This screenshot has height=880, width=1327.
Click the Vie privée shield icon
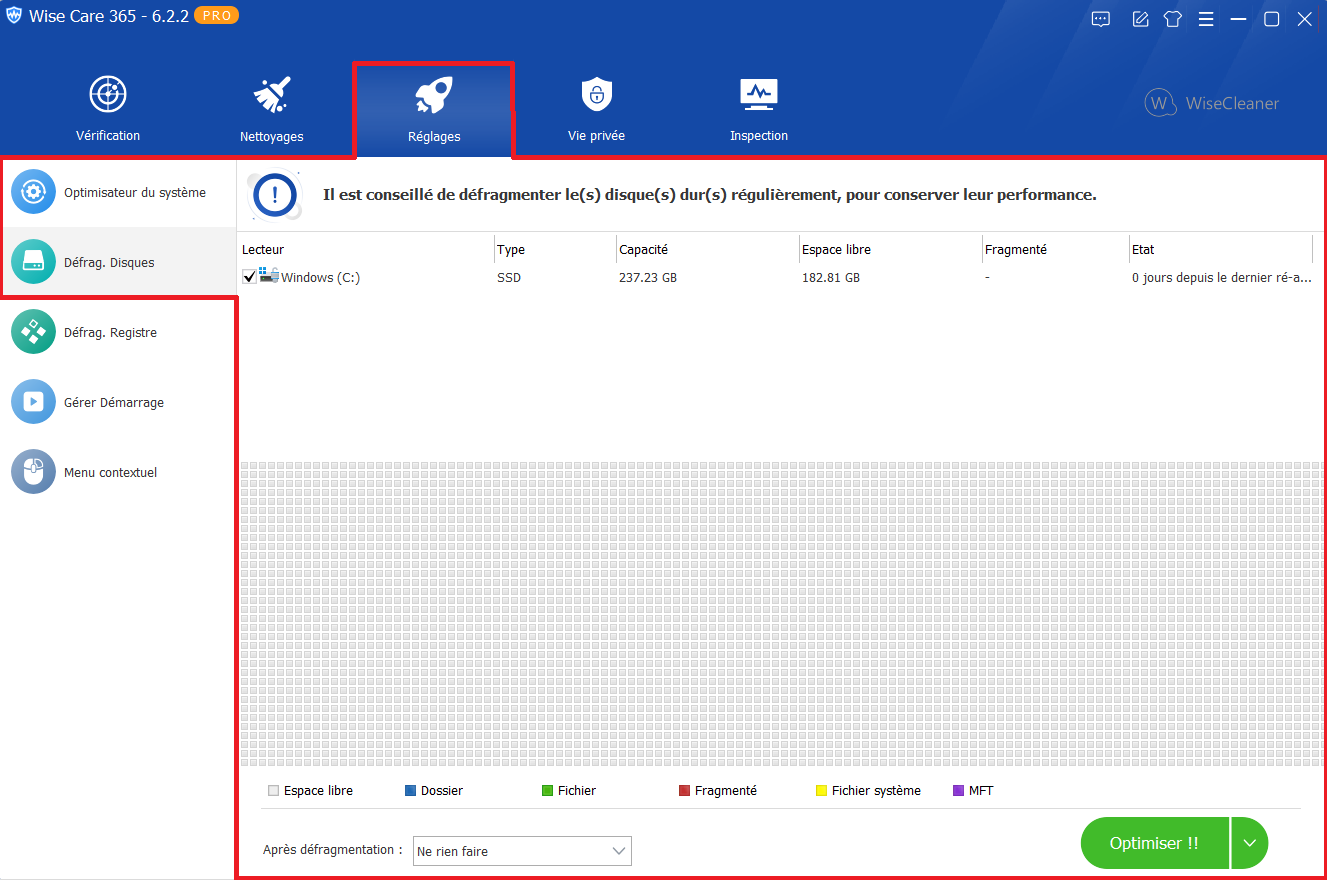[596, 94]
